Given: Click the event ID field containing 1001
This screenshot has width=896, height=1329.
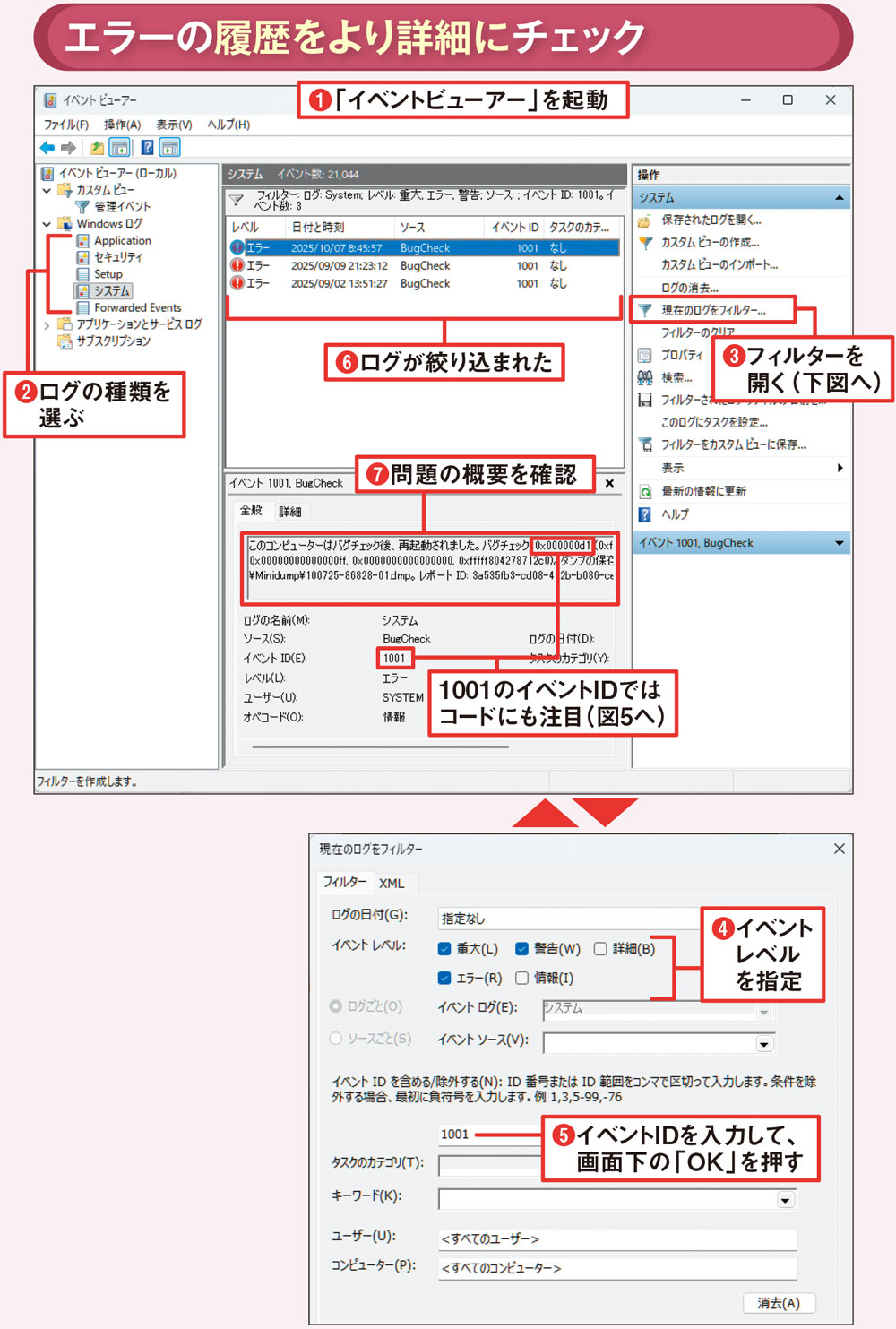Looking at the screenshot, I should tap(490, 1134).
